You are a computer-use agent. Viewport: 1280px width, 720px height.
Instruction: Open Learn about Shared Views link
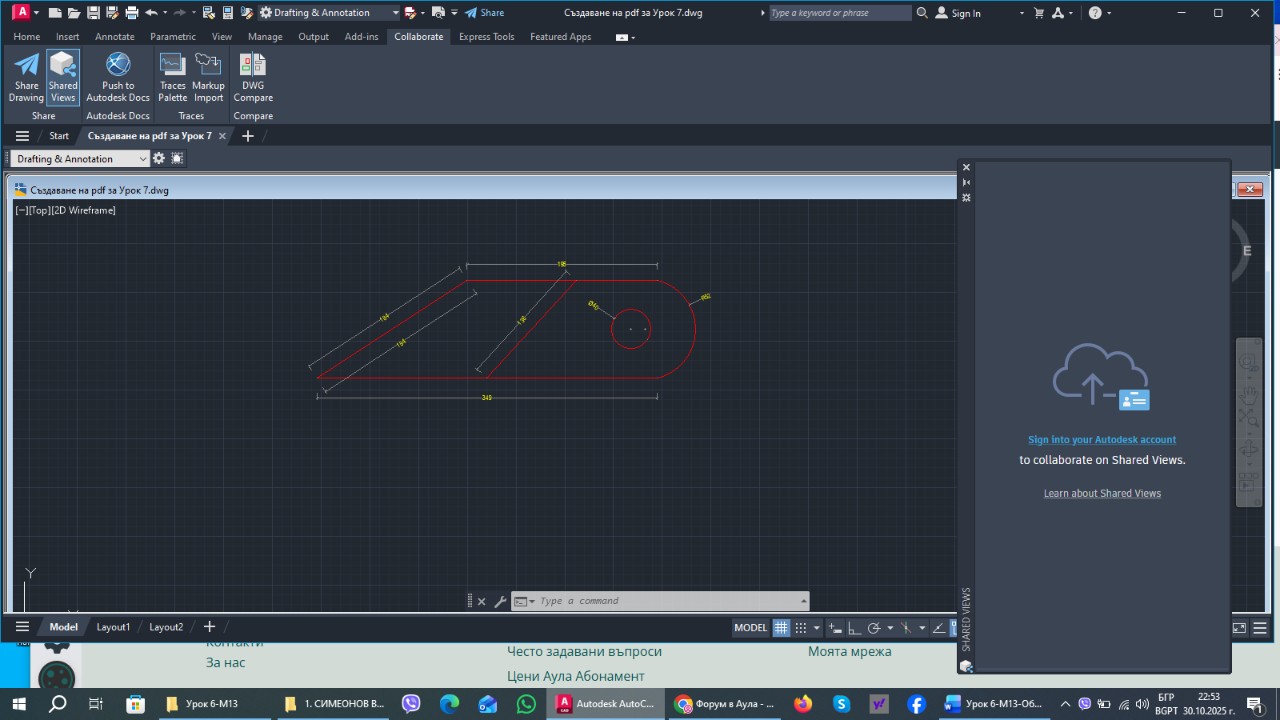[x=1102, y=493]
